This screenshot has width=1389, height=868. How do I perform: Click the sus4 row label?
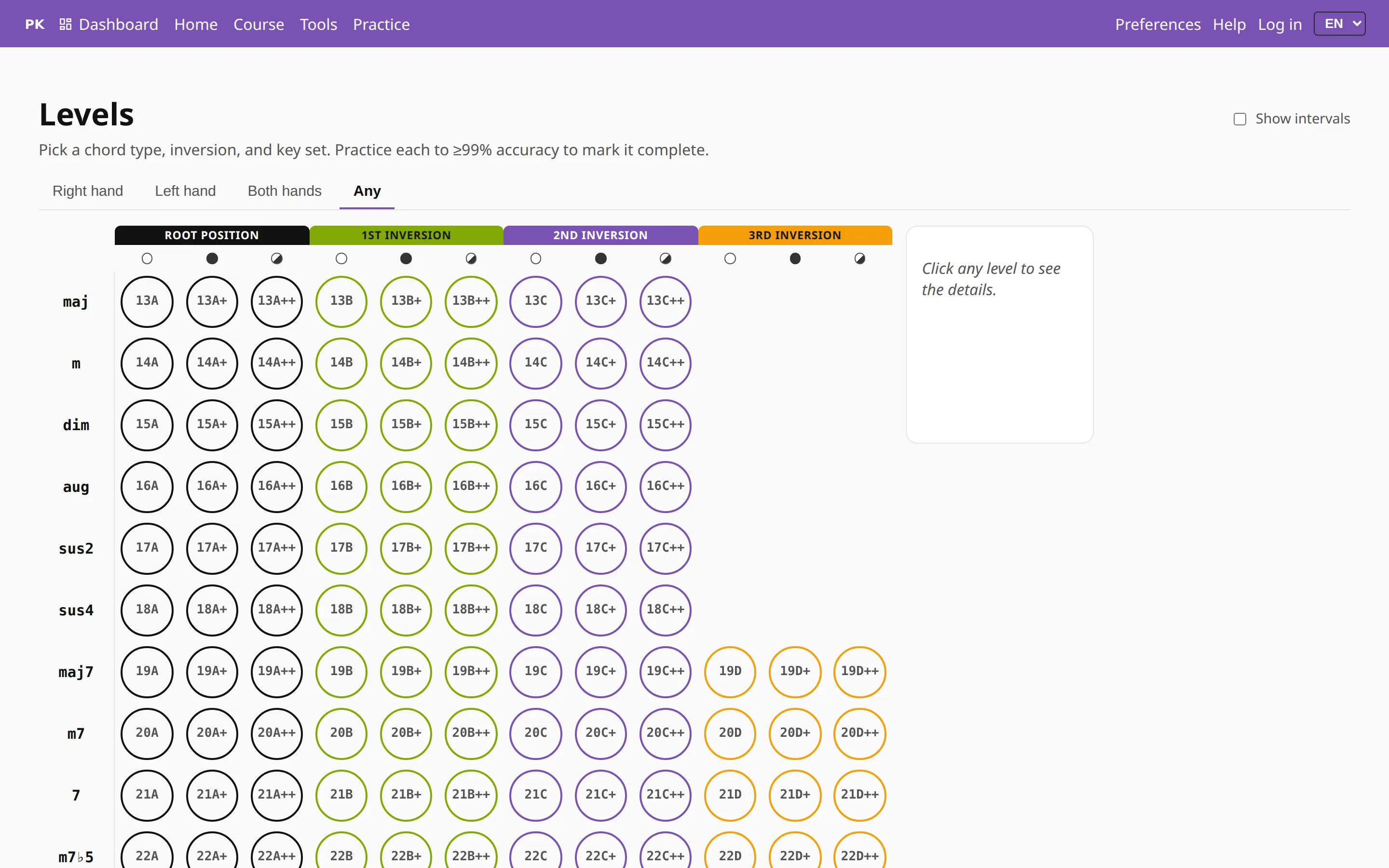76,610
